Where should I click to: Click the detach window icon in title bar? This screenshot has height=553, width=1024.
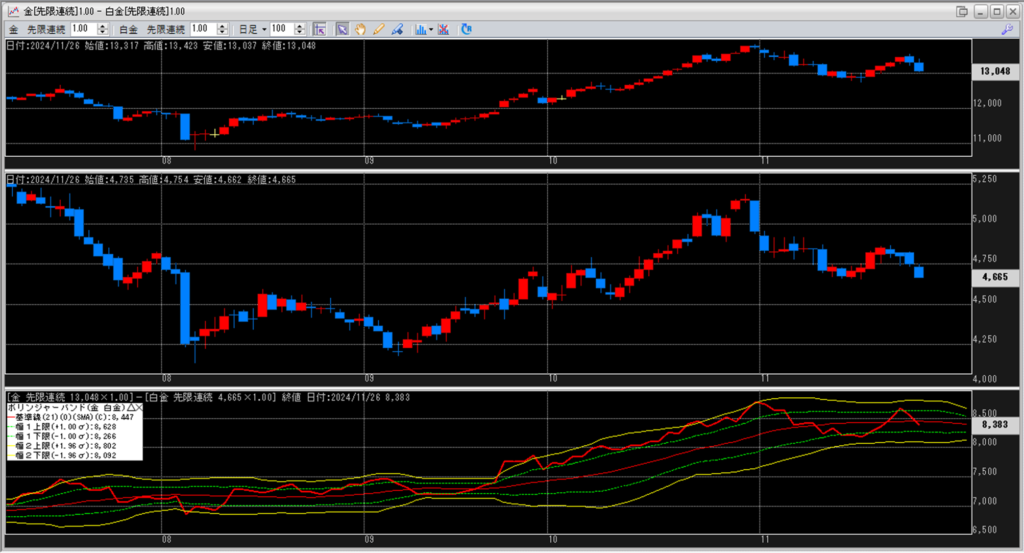[962, 11]
